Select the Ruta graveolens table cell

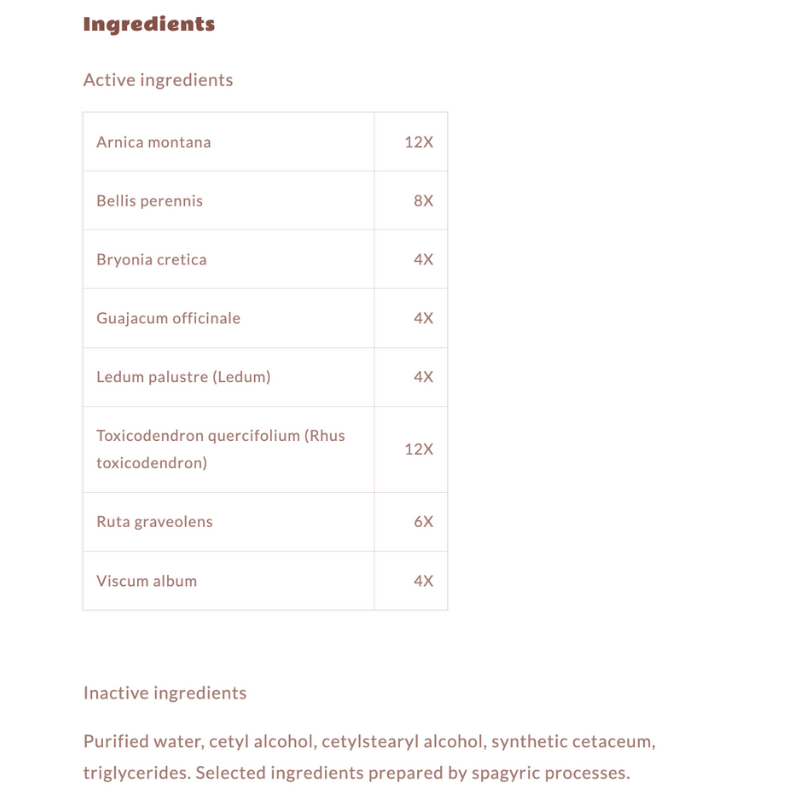[155, 522]
